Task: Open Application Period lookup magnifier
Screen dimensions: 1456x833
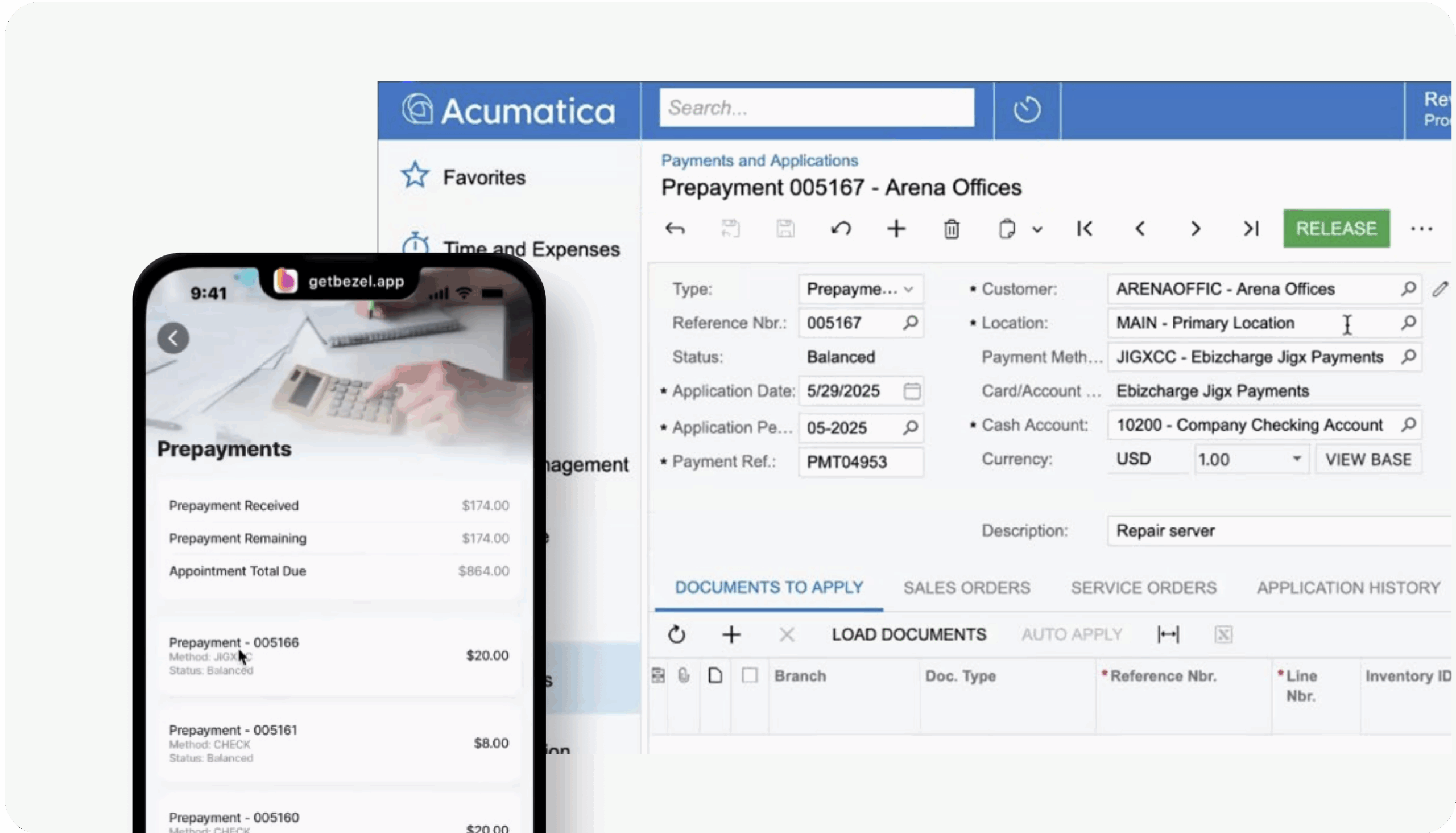Action: pos(910,427)
